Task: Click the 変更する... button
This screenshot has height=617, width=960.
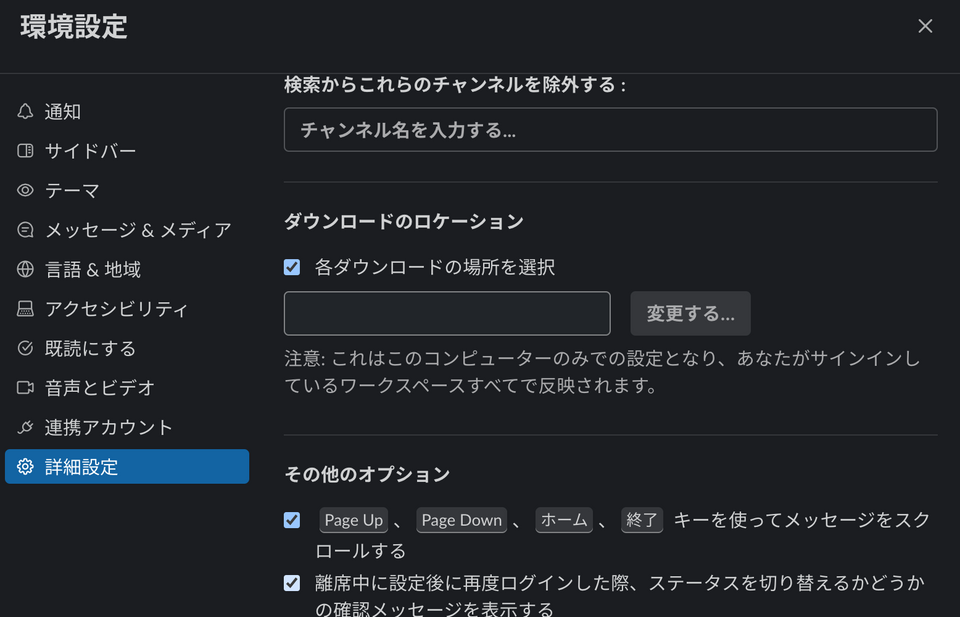Action: click(x=690, y=313)
